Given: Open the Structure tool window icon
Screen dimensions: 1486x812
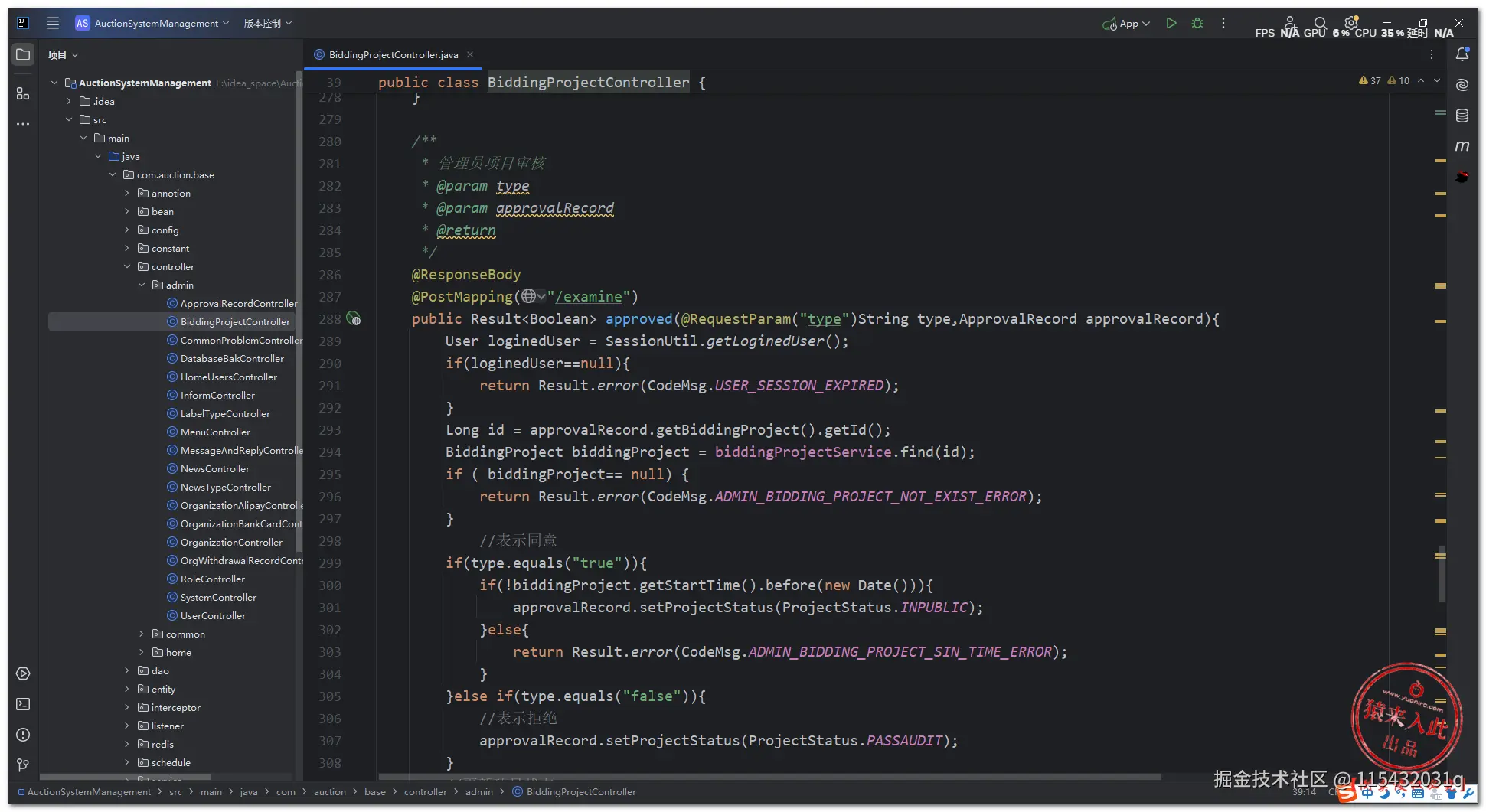Looking at the screenshot, I should [23, 93].
